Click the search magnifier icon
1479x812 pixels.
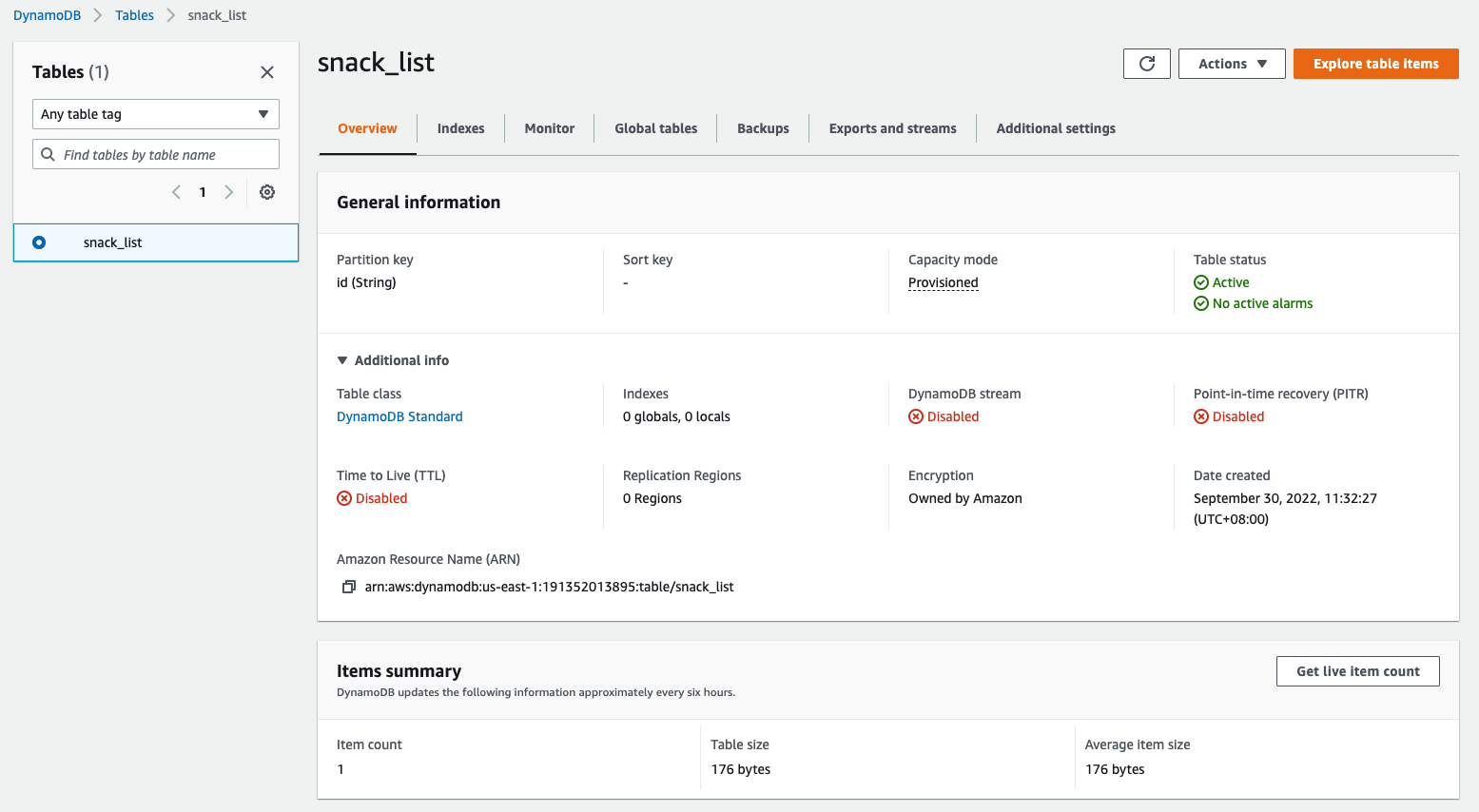point(48,154)
